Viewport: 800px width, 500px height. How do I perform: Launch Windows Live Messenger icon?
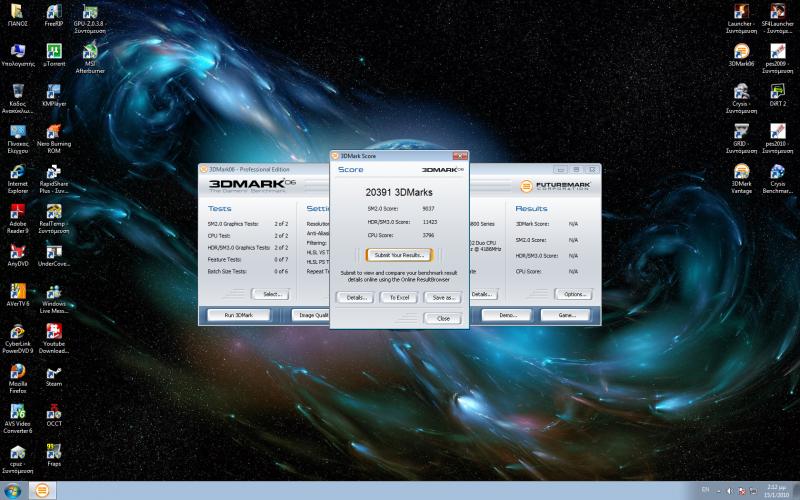tap(54, 299)
